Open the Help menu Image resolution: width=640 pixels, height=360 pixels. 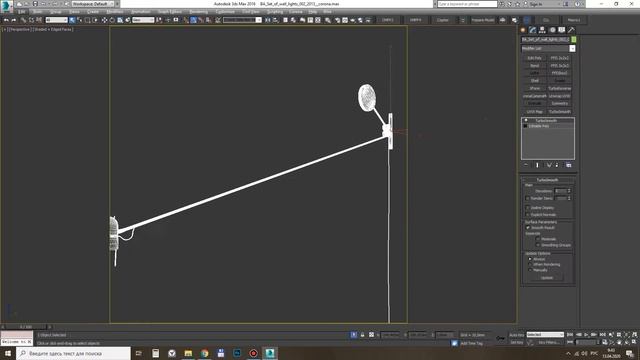(313, 12)
